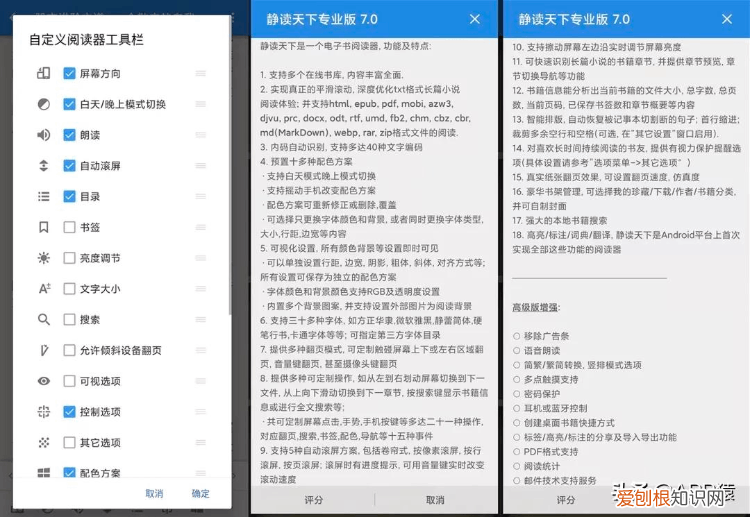The width and height of the screenshot is (750, 517).
Task: Check the 可视选项 checkbox
Action: pos(69,381)
